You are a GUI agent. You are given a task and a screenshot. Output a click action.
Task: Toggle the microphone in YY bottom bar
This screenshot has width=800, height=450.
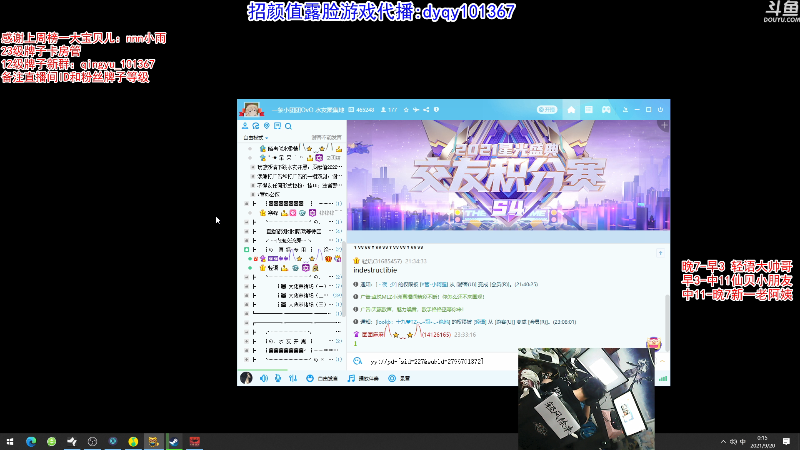(x=278, y=378)
